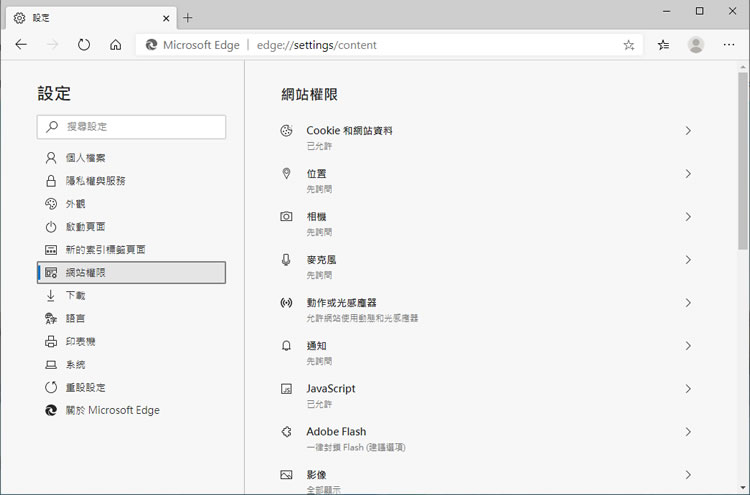Click the 搜尋設定 search field
750x495 pixels.
pyautogui.click(x=132, y=127)
